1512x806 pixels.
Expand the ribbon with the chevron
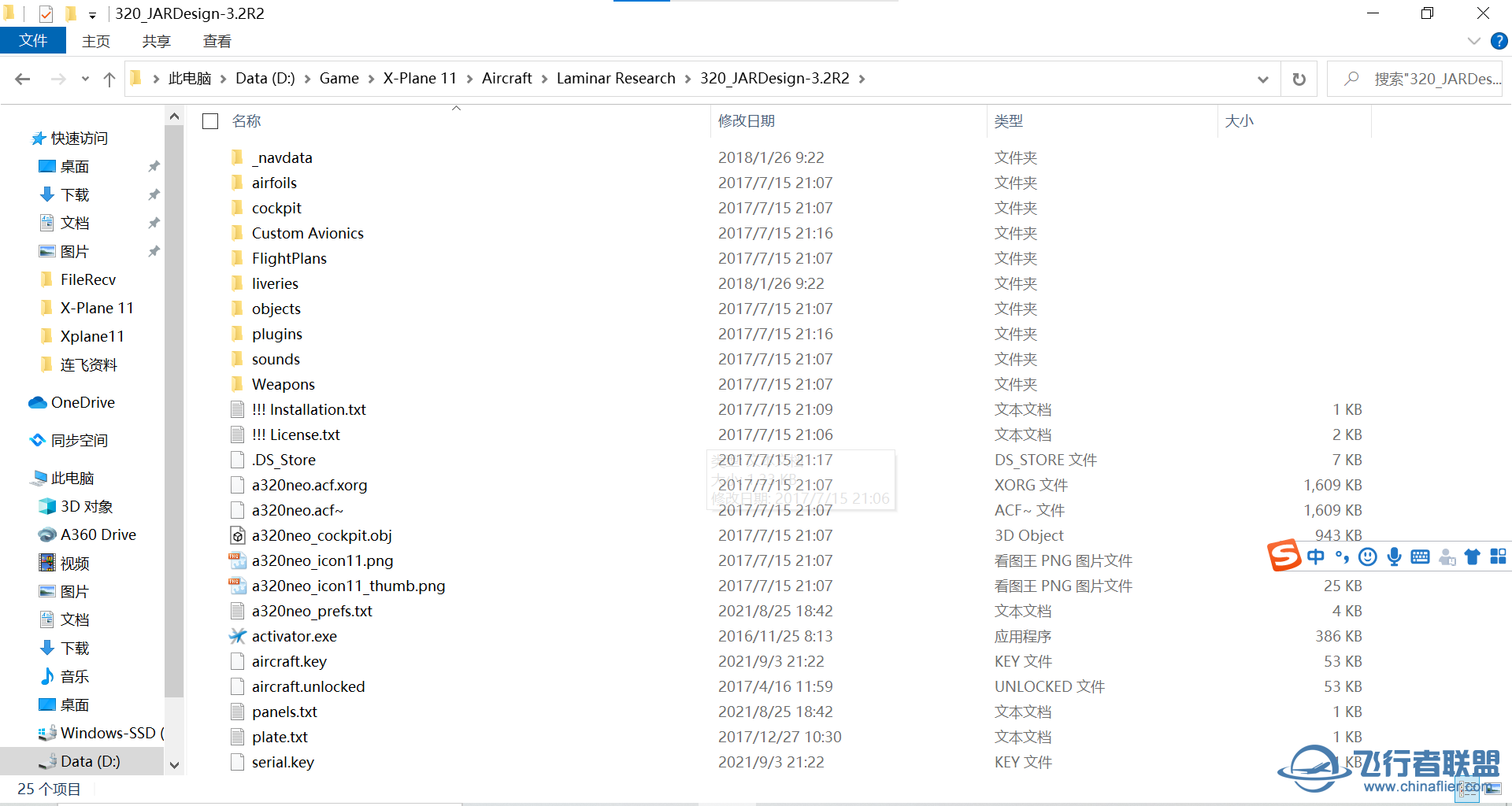1474,41
